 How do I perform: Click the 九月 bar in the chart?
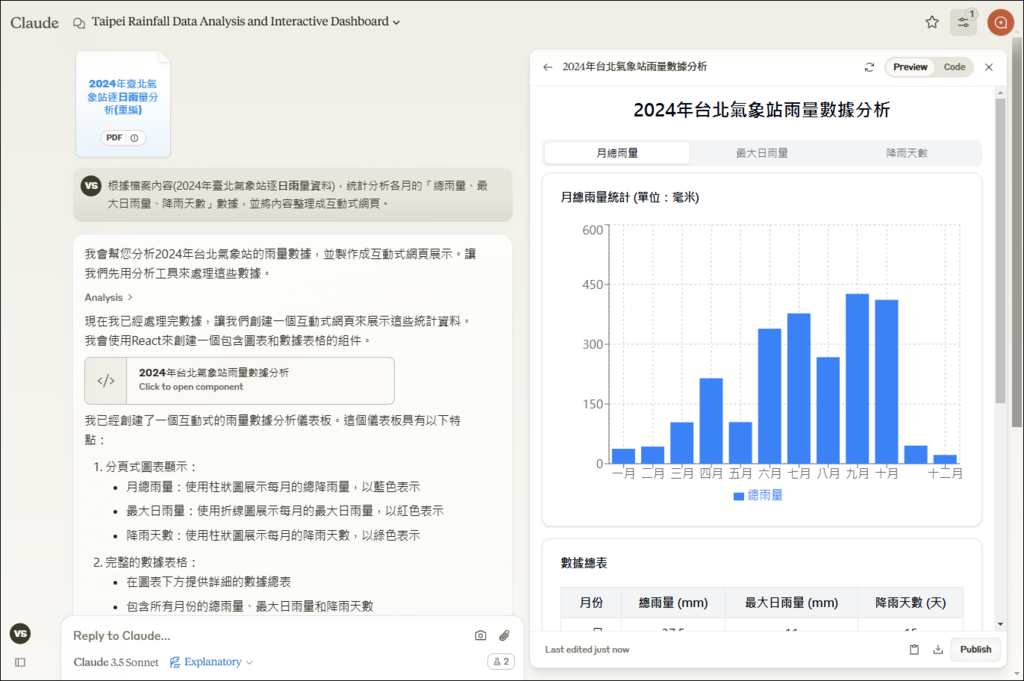pos(857,379)
